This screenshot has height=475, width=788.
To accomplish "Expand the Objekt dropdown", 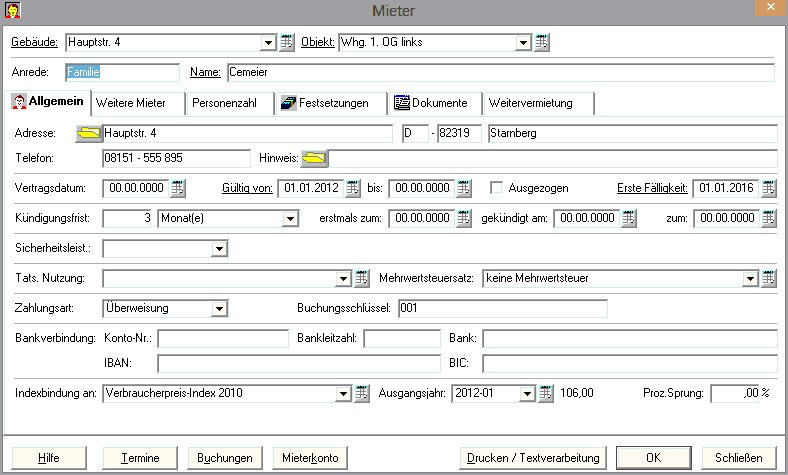I will coord(523,43).
